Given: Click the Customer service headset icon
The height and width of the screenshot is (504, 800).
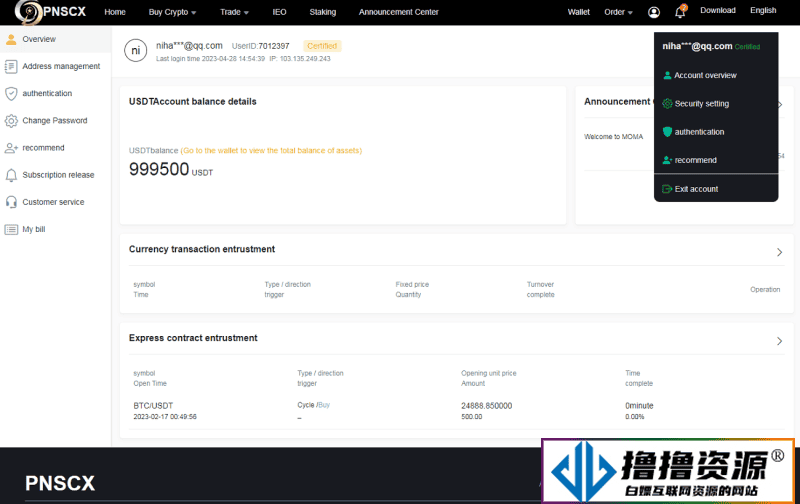Looking at the screenshot, I should [11, 202].
